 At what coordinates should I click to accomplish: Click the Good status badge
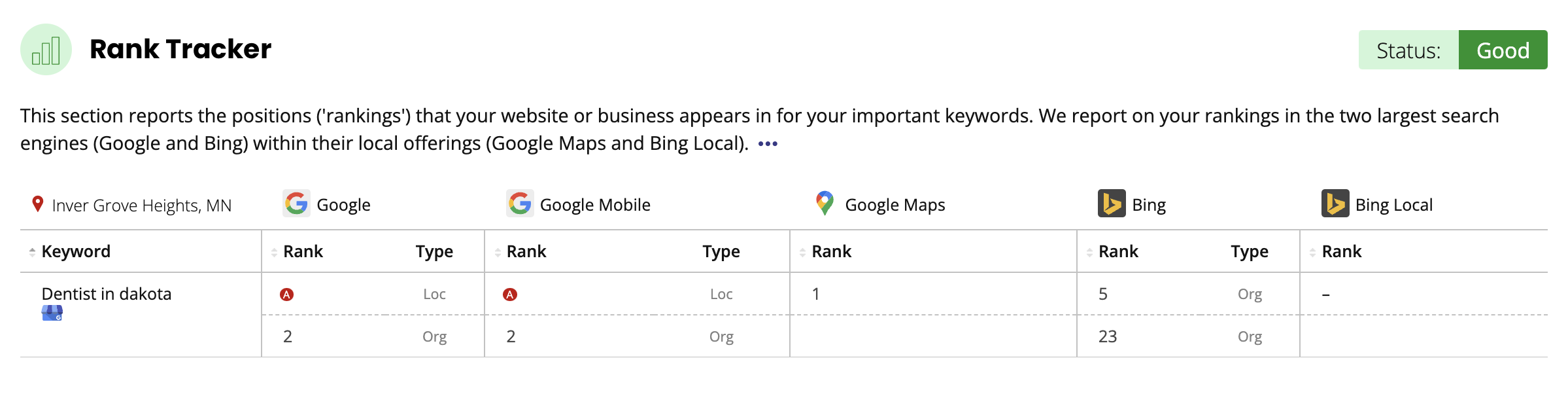(1503, 50)
